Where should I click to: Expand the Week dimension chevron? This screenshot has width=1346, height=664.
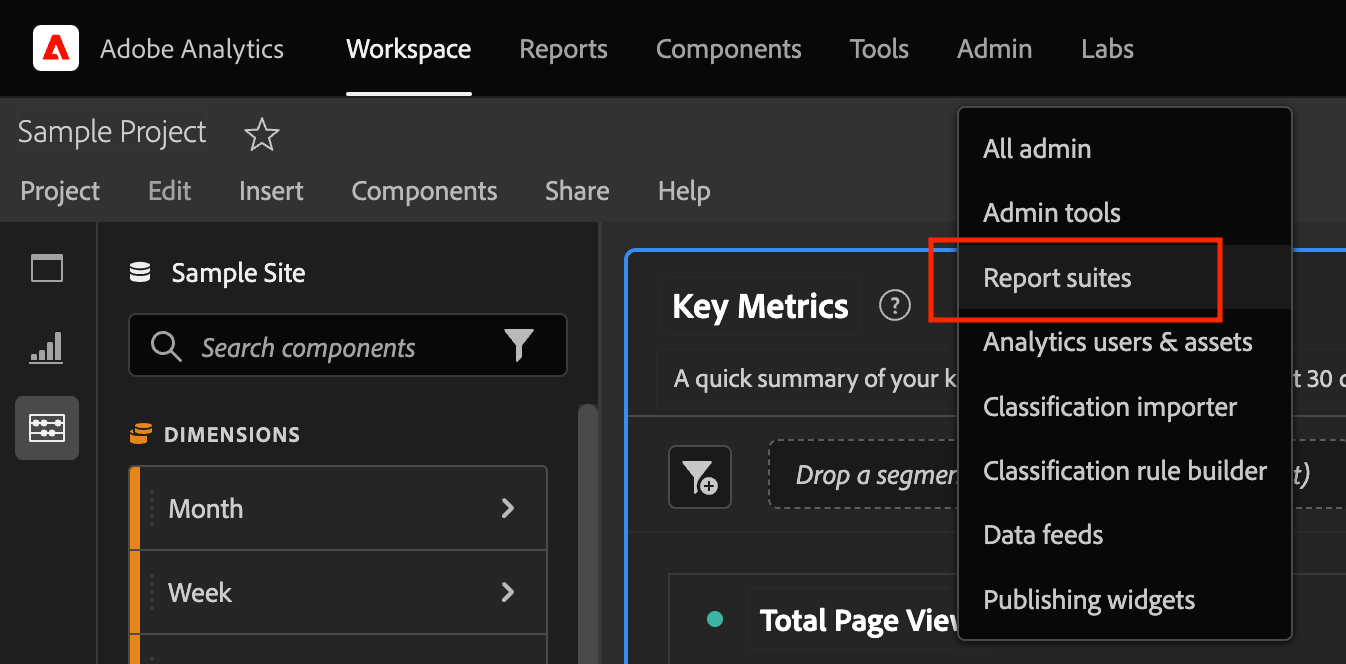click(508, 592)
